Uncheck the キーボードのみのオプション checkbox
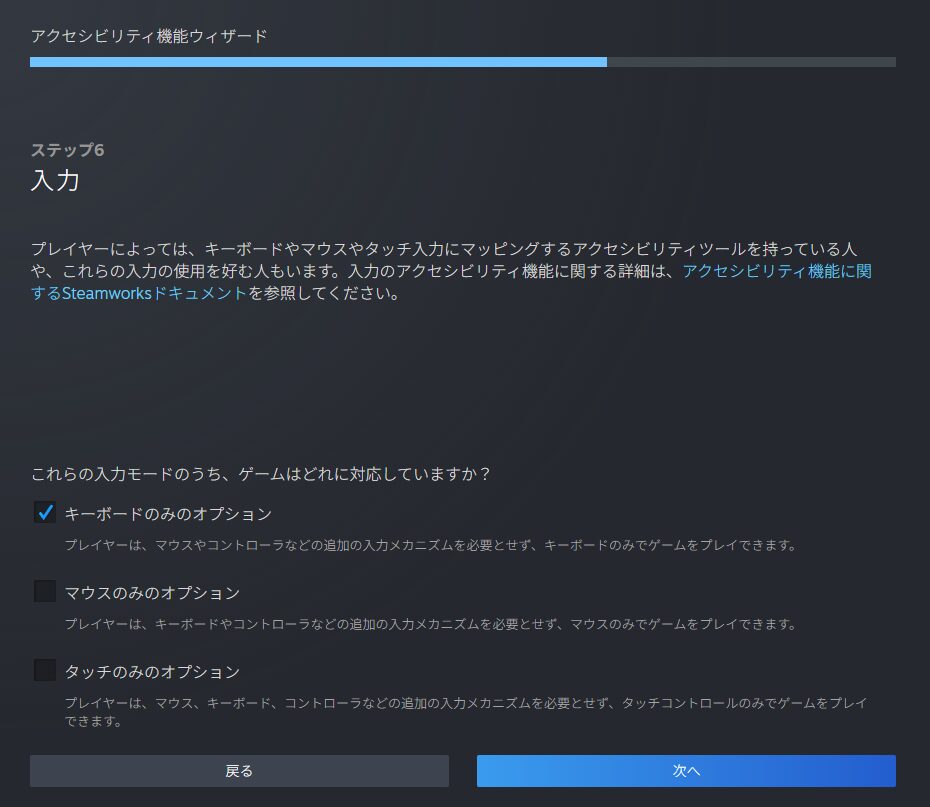This screenshot has height=807, width=930. coord(44,513)
